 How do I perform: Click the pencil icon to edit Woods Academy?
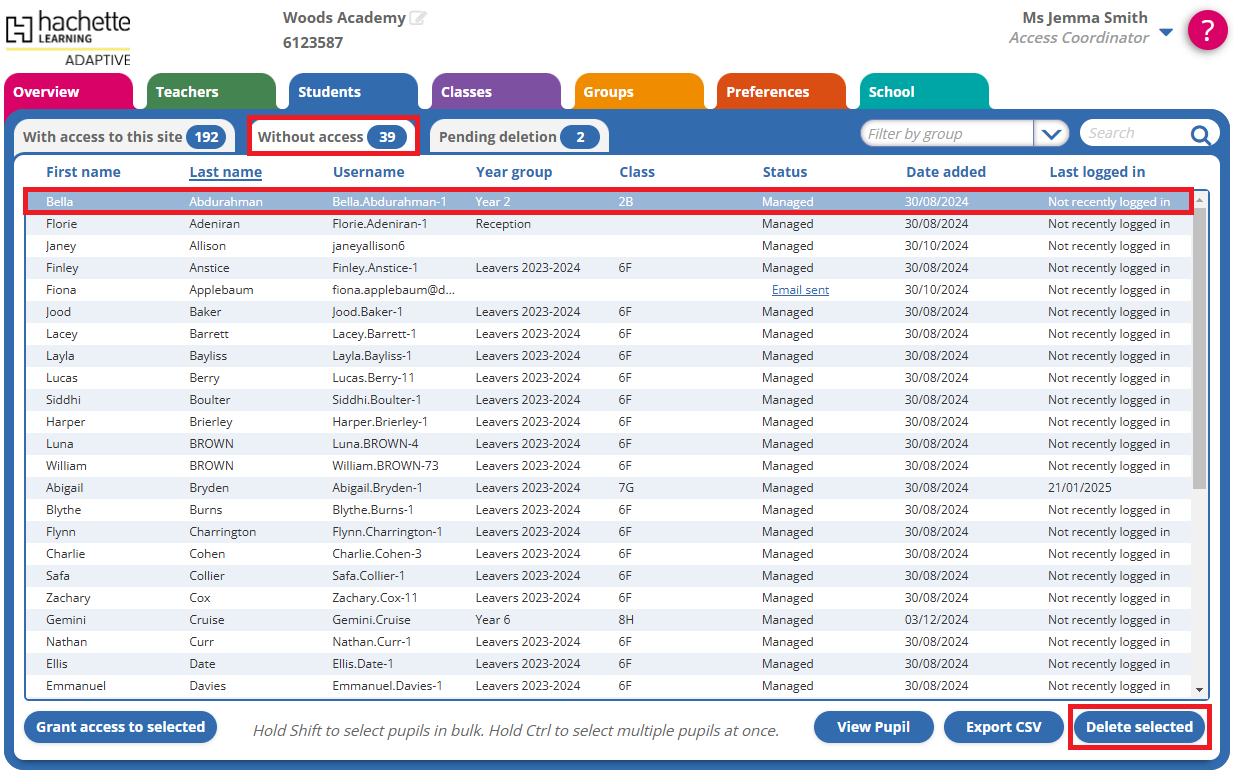click(x=419, y=15)
